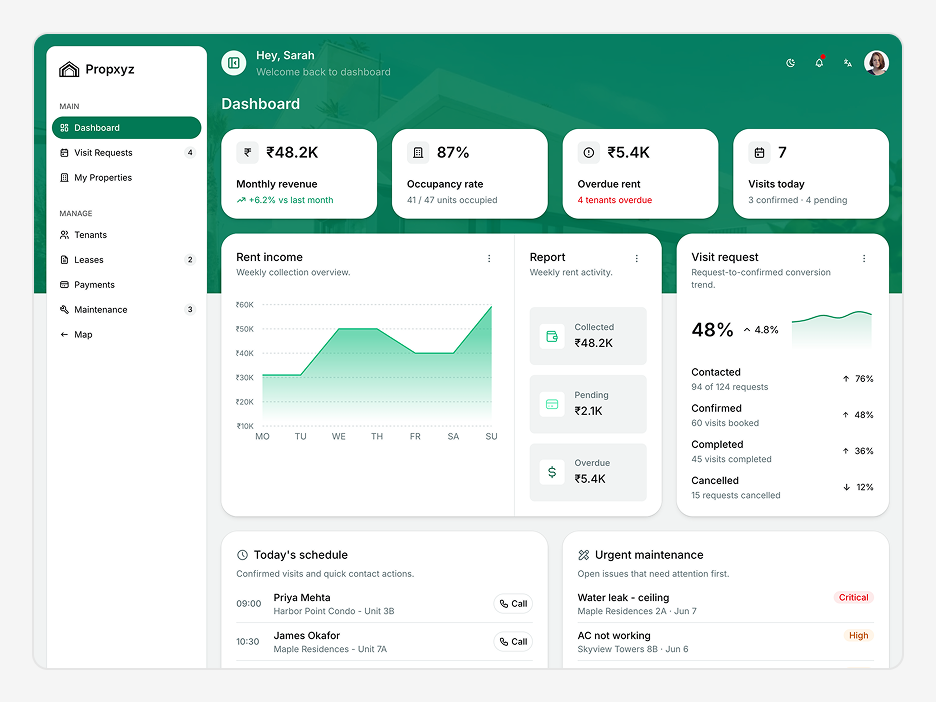
Task: Click the Pending card icon
Action: pos(552,404)
